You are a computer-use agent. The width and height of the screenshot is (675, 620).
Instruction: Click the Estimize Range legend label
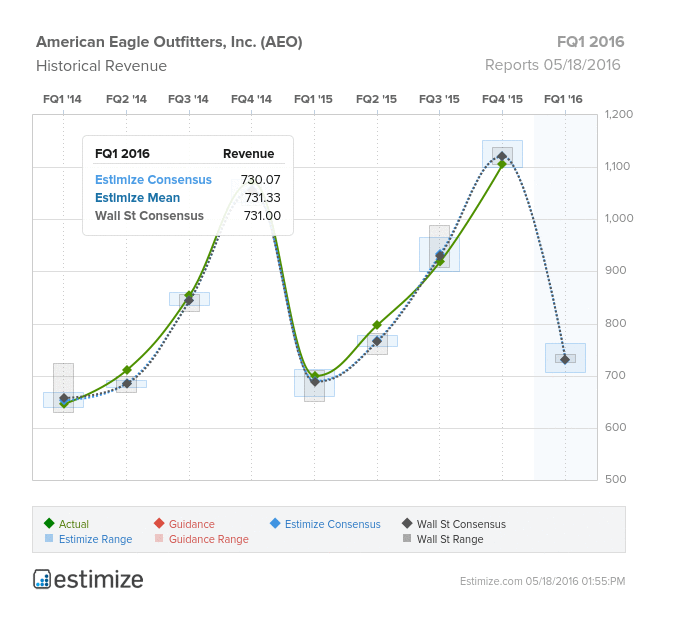(96, 539)
